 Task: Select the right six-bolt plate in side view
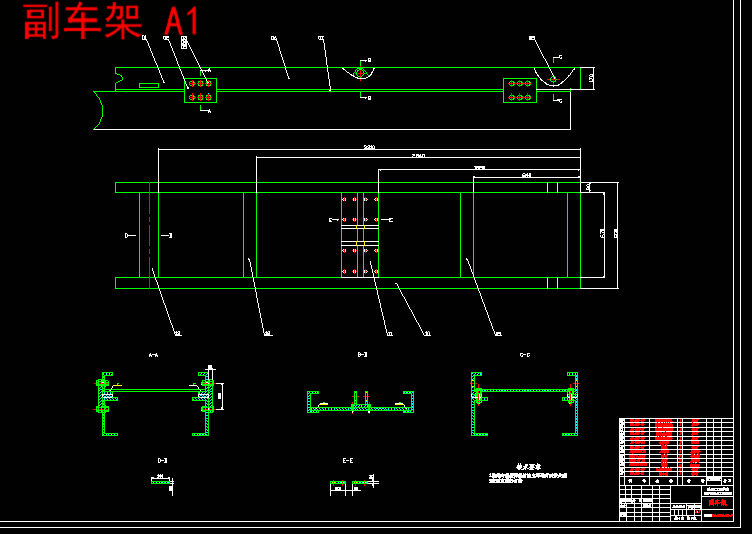click(x=519, y=91)
